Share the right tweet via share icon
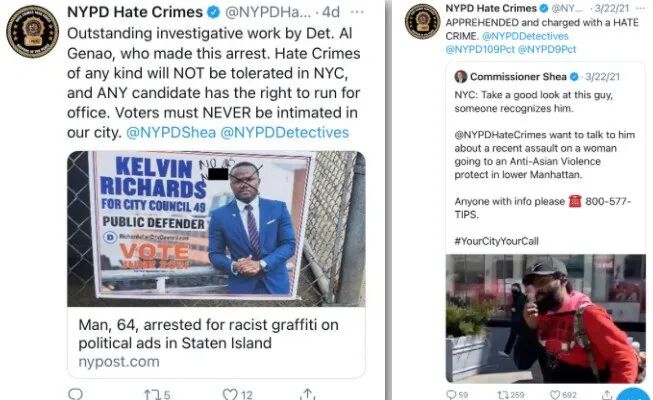Viewport: 653px width, 400px height. (607, 395)
